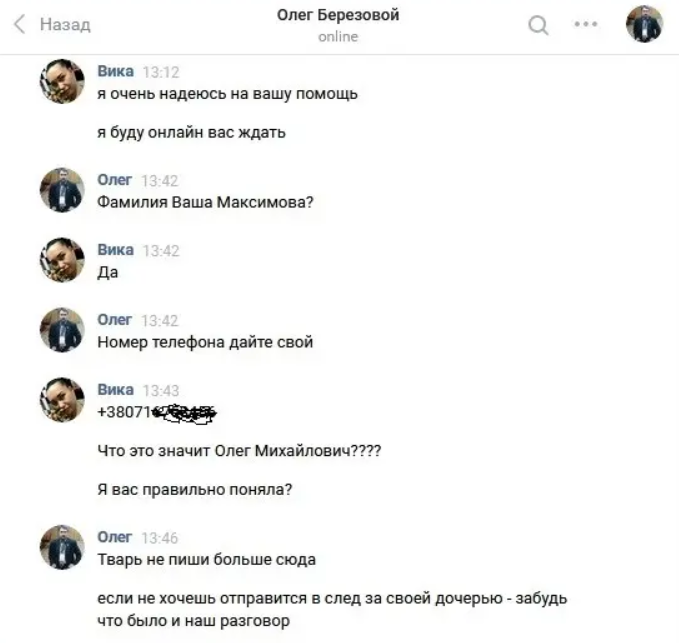Open Олег Березовой profile photo in header
This screenshot has height=643, width=679.
click(644, 24)
